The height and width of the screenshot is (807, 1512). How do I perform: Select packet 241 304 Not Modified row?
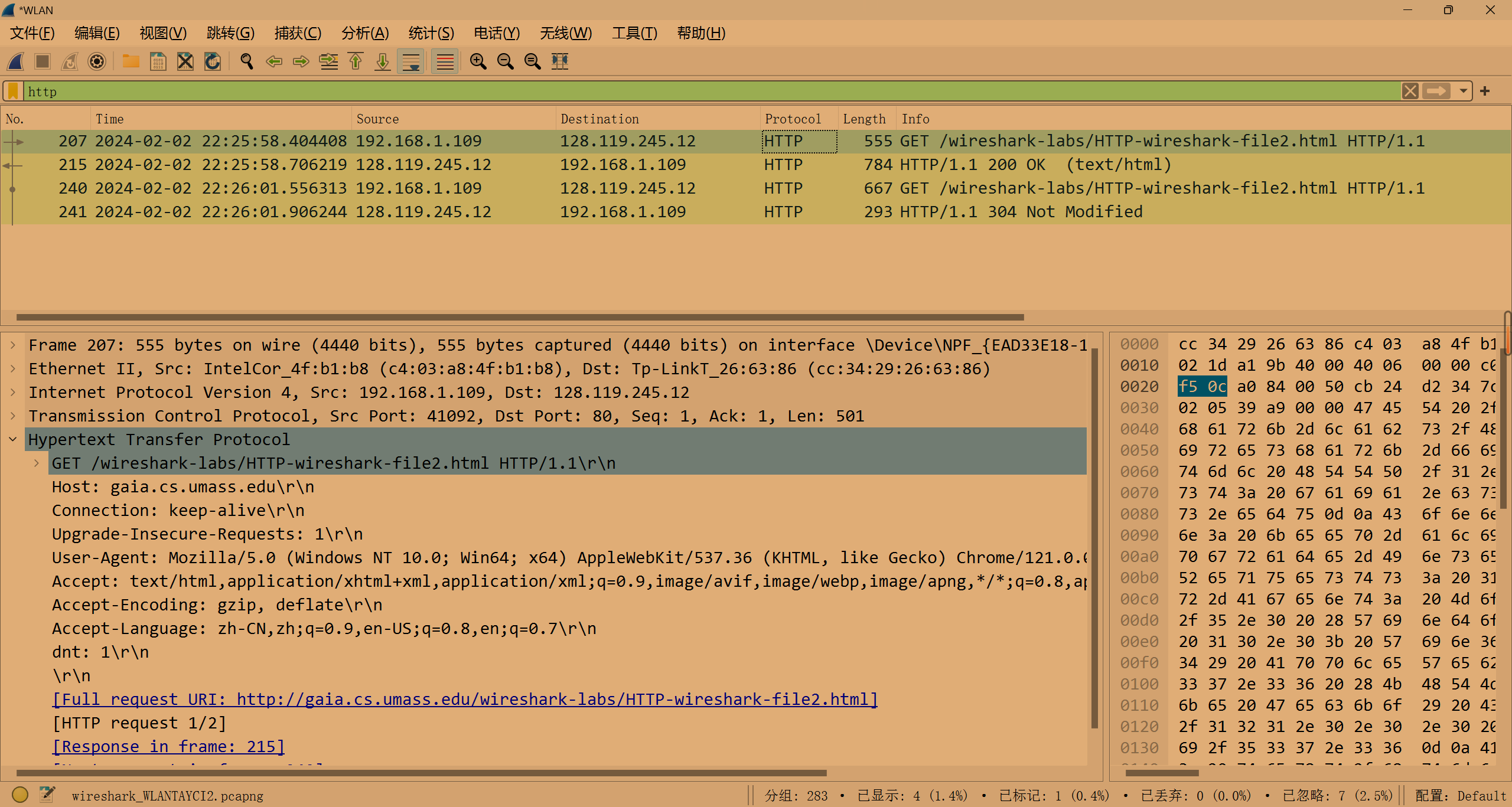(x=756, y=212)
